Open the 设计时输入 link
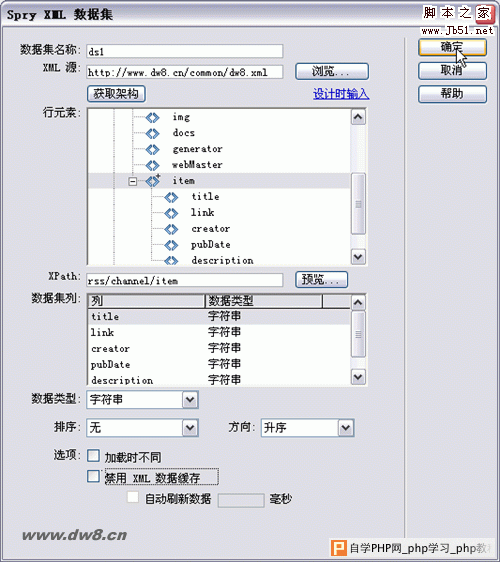 pyautogui.click(x=341, y=94)
